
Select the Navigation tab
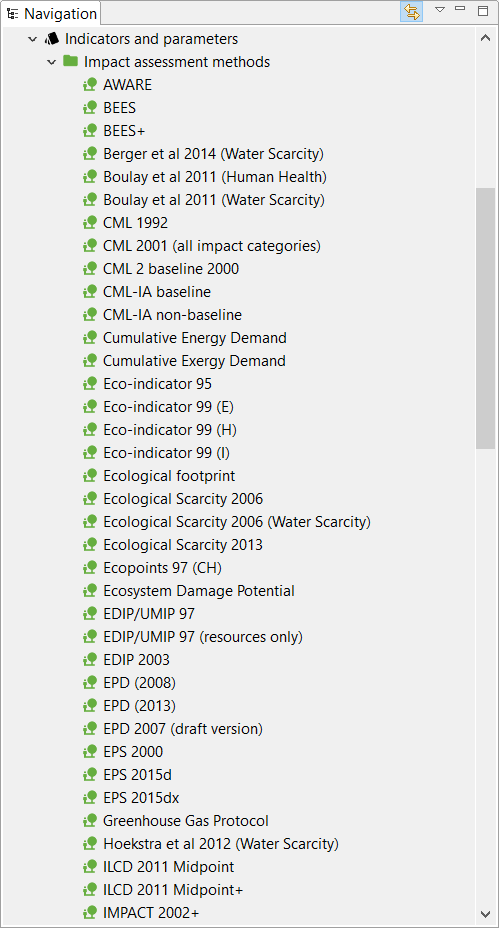coord(51,13)
